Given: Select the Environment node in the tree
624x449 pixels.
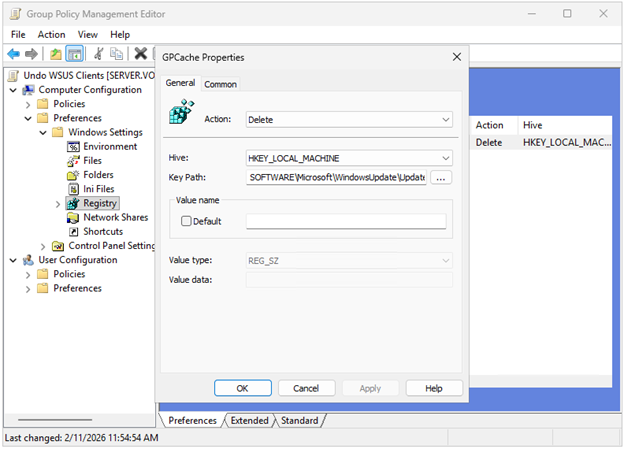Looking at the screenshot, I should click(110, 146).
